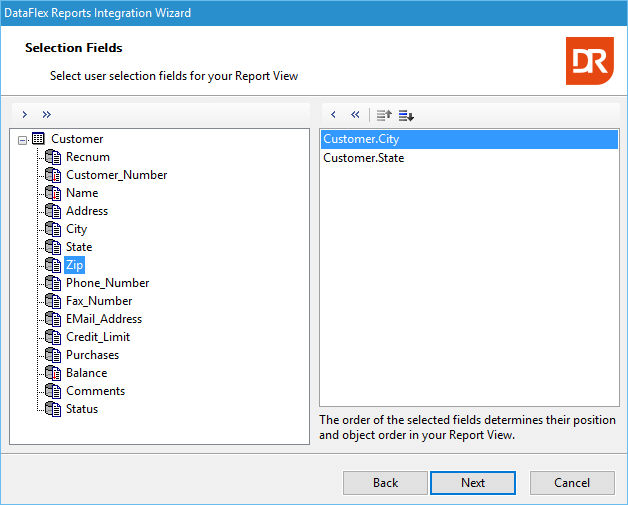Select Customer.City in selected list
The width and height of the screenshot is (628, 505).
tap(469, 139)
